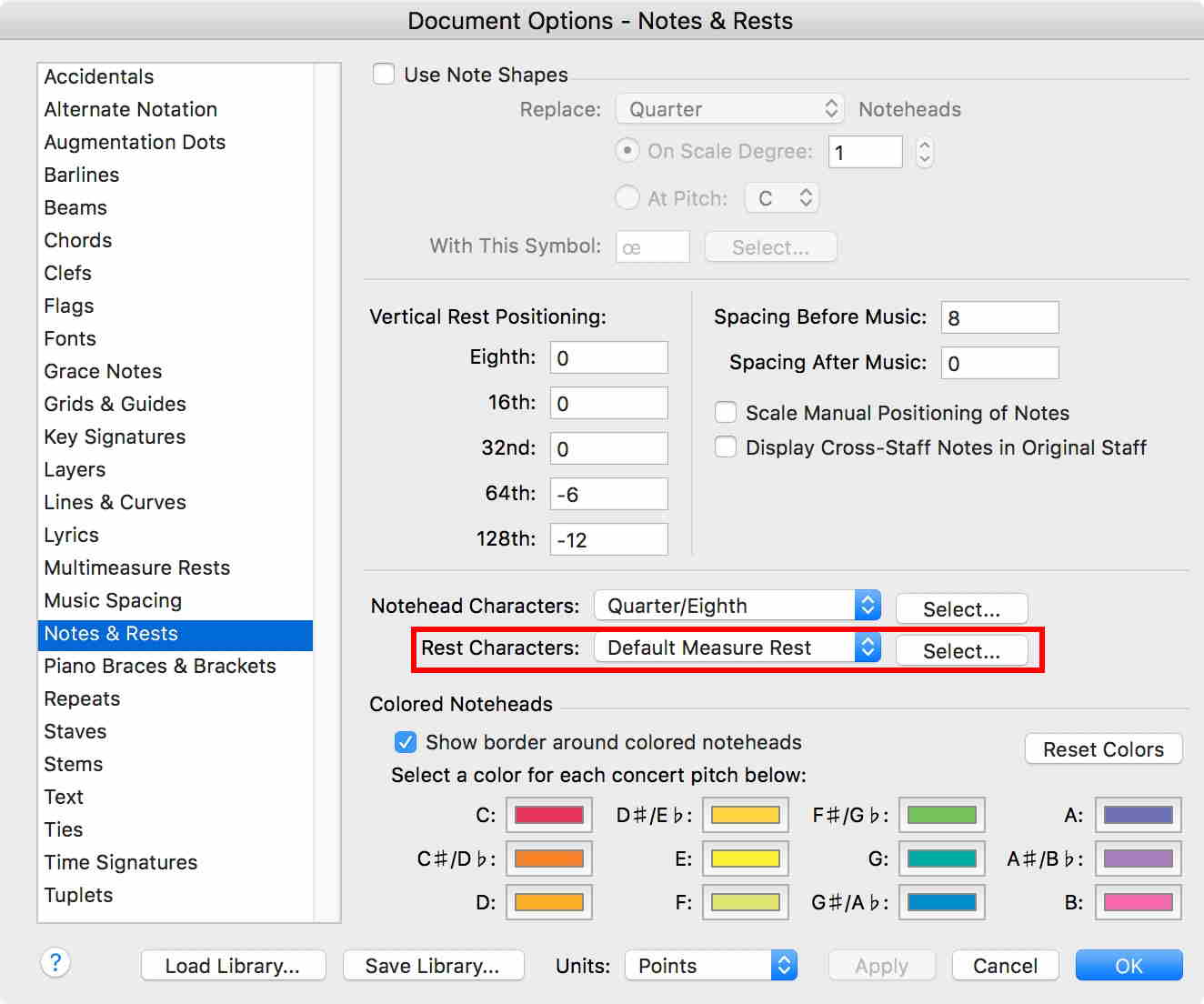Click Reset Colors button
The height and width of the screenshot is (1004, 1204).
(x=1104, y=749)
